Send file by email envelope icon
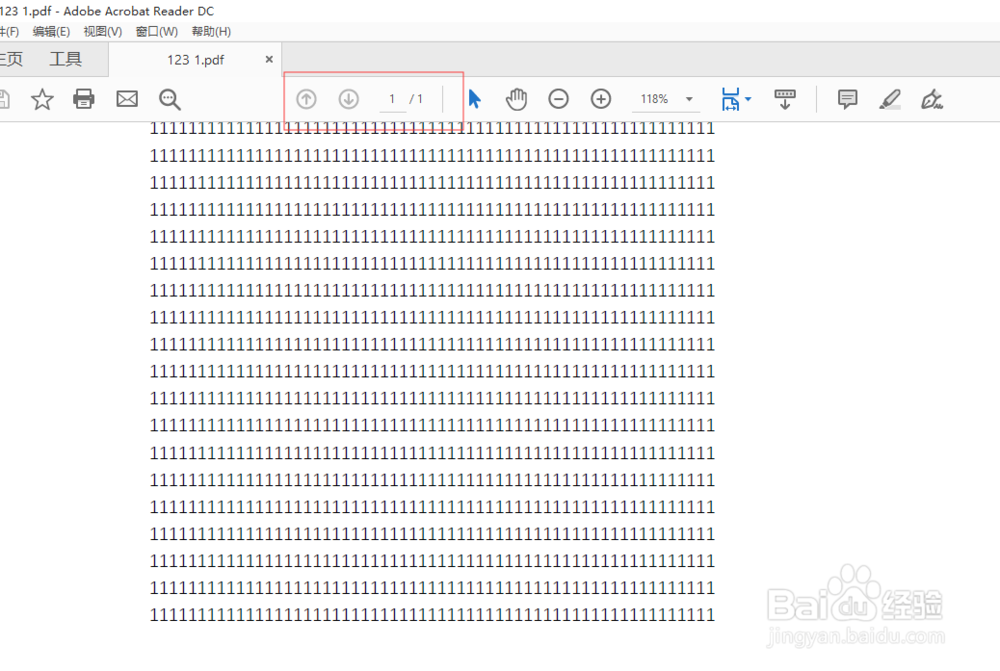 [x=127, y=99]
